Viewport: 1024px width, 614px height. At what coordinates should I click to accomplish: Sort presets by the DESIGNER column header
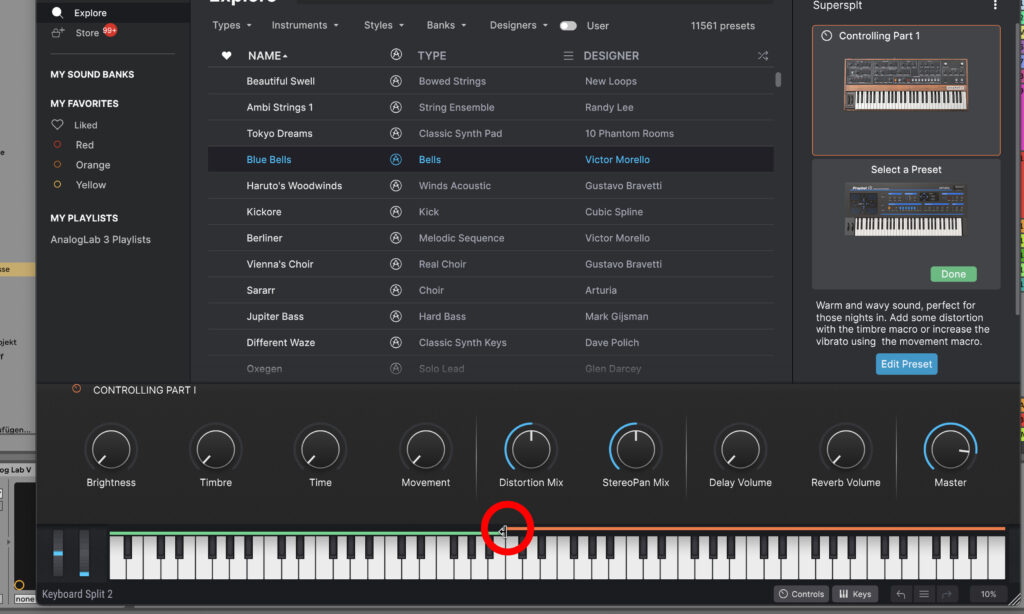[611, 56]
